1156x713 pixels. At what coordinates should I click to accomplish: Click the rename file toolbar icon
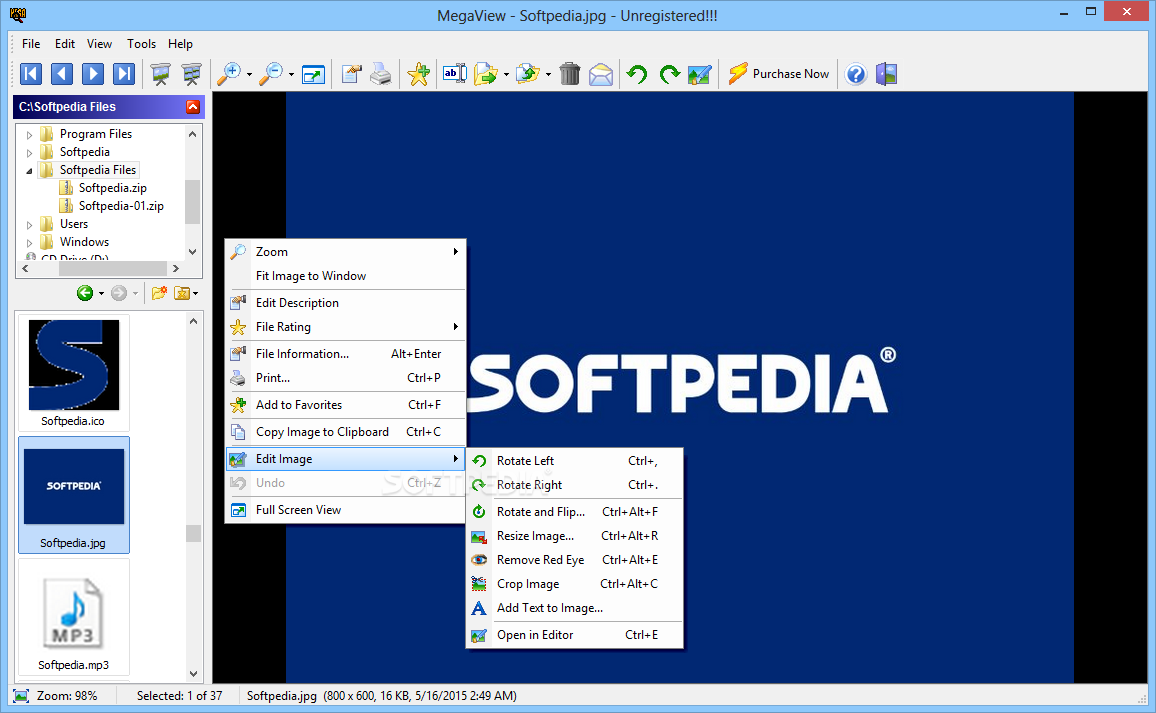coord(454,74)
